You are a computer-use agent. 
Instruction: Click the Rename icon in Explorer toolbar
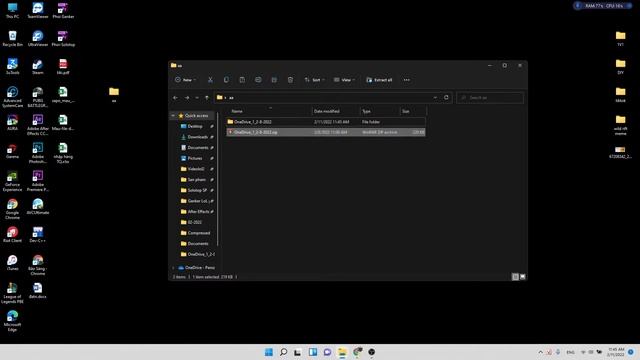pyautogui.click(x=258, y=80)
